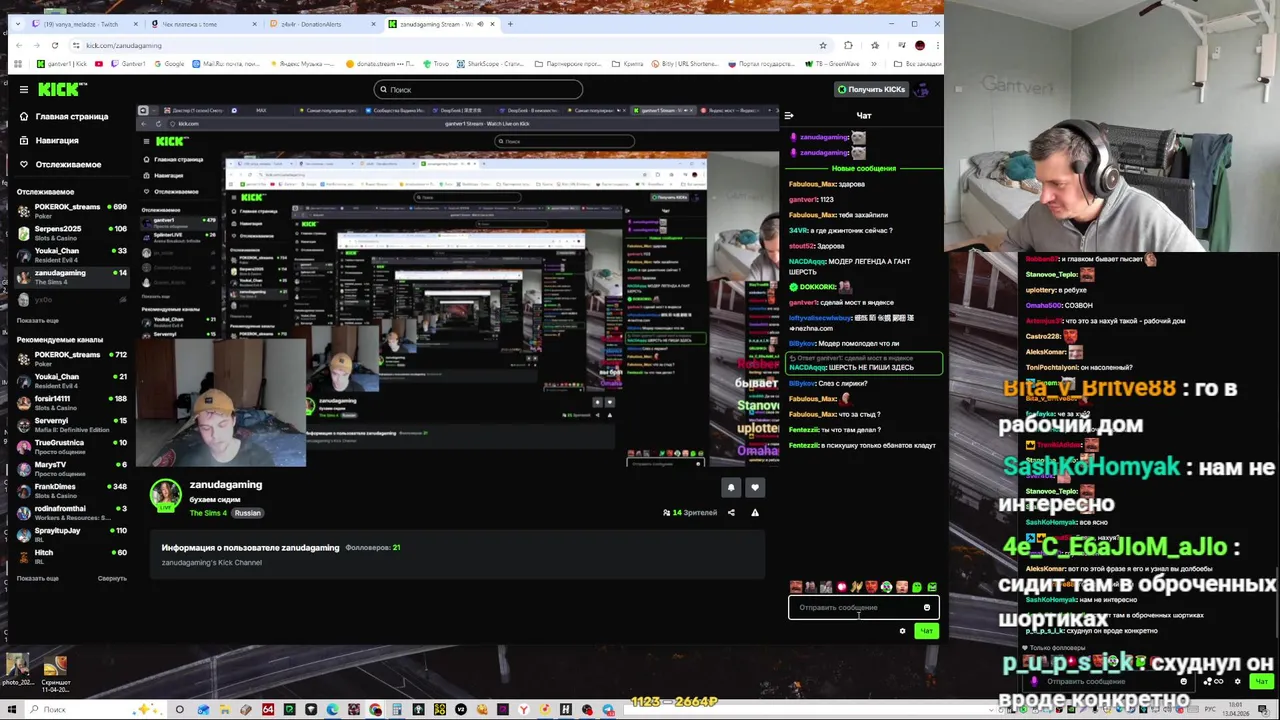Open the Google bookmark
The width and height of the screenshot is (1280, 720).
pyautogui.click(x=169, y=64)
